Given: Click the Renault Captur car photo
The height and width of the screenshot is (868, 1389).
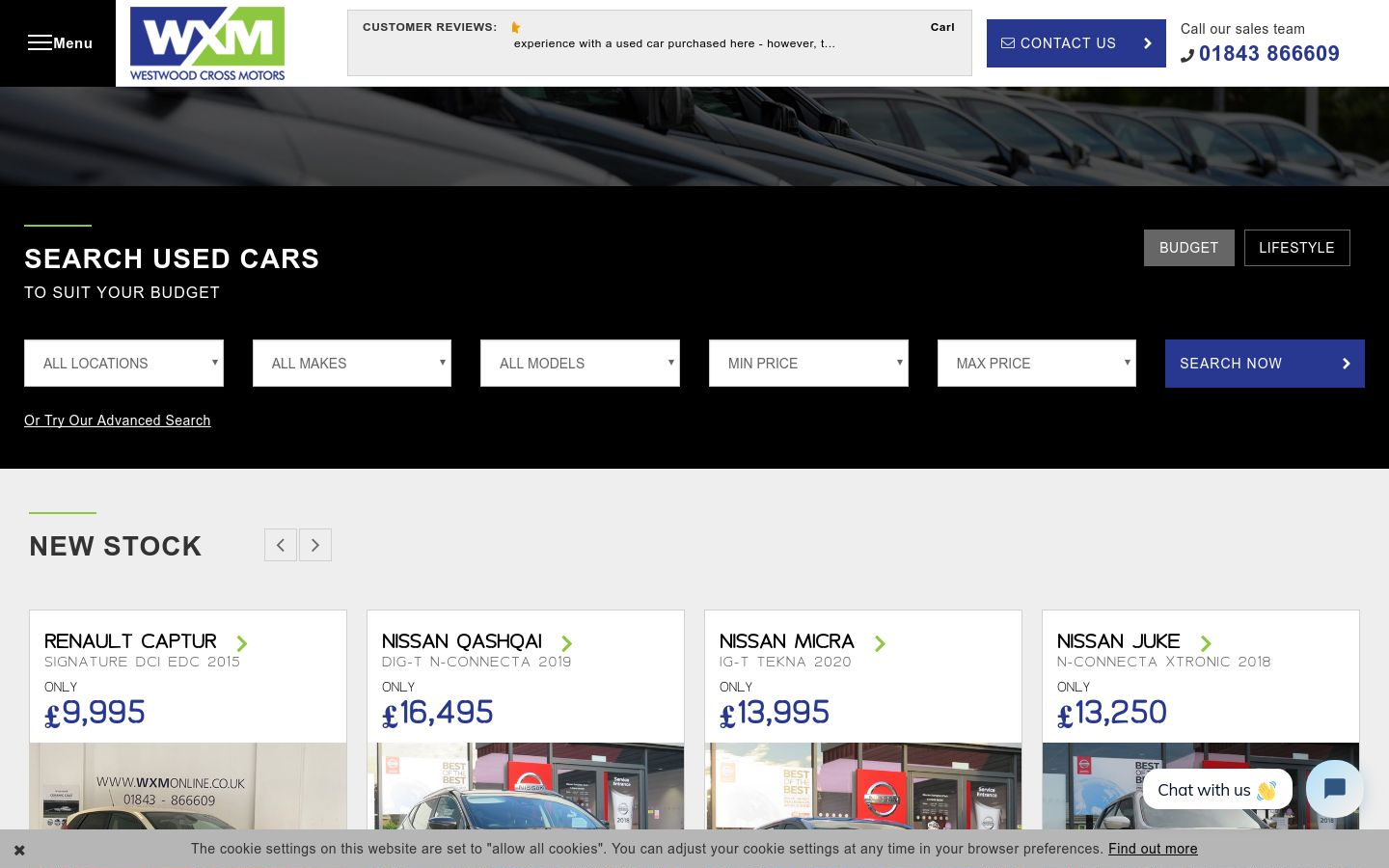Looking at the screenshot, I should [188, 786].
